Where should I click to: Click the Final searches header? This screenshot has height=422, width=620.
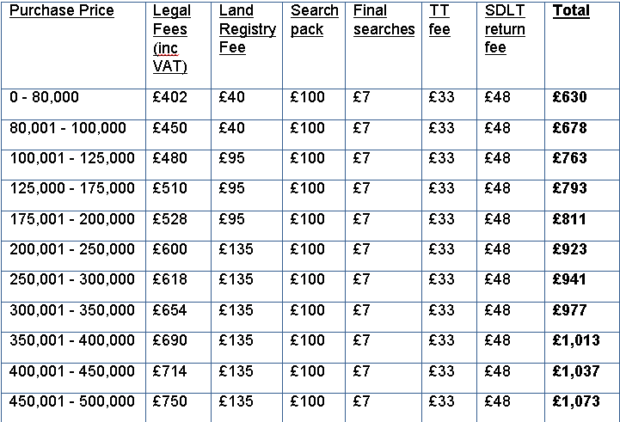tap(384, 20)
